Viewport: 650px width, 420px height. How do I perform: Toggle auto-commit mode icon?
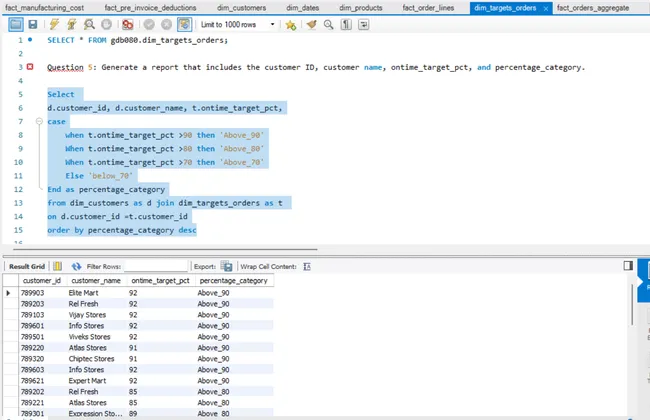184,24
